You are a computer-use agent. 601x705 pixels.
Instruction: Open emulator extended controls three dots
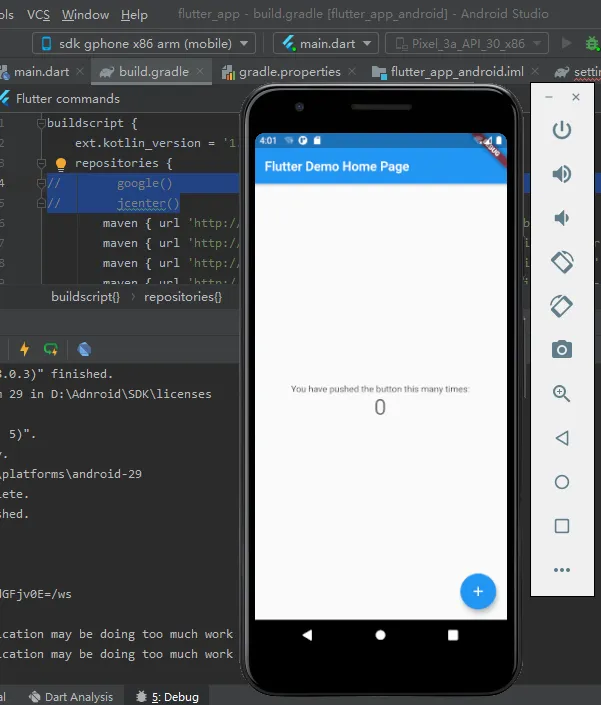[x=562, y=570]
